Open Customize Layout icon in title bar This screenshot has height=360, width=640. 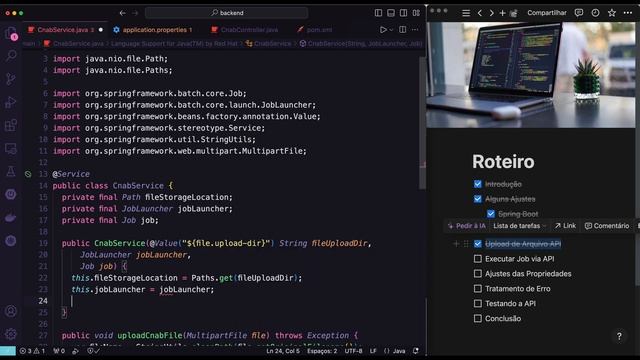point(416,13)
